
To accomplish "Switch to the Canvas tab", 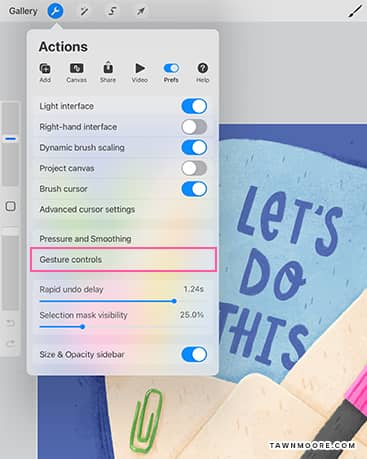I will 76,72.
